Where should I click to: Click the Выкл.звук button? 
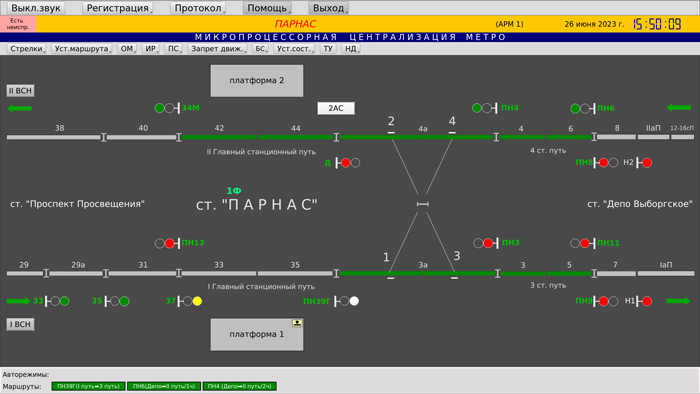[x=36, y=8]
